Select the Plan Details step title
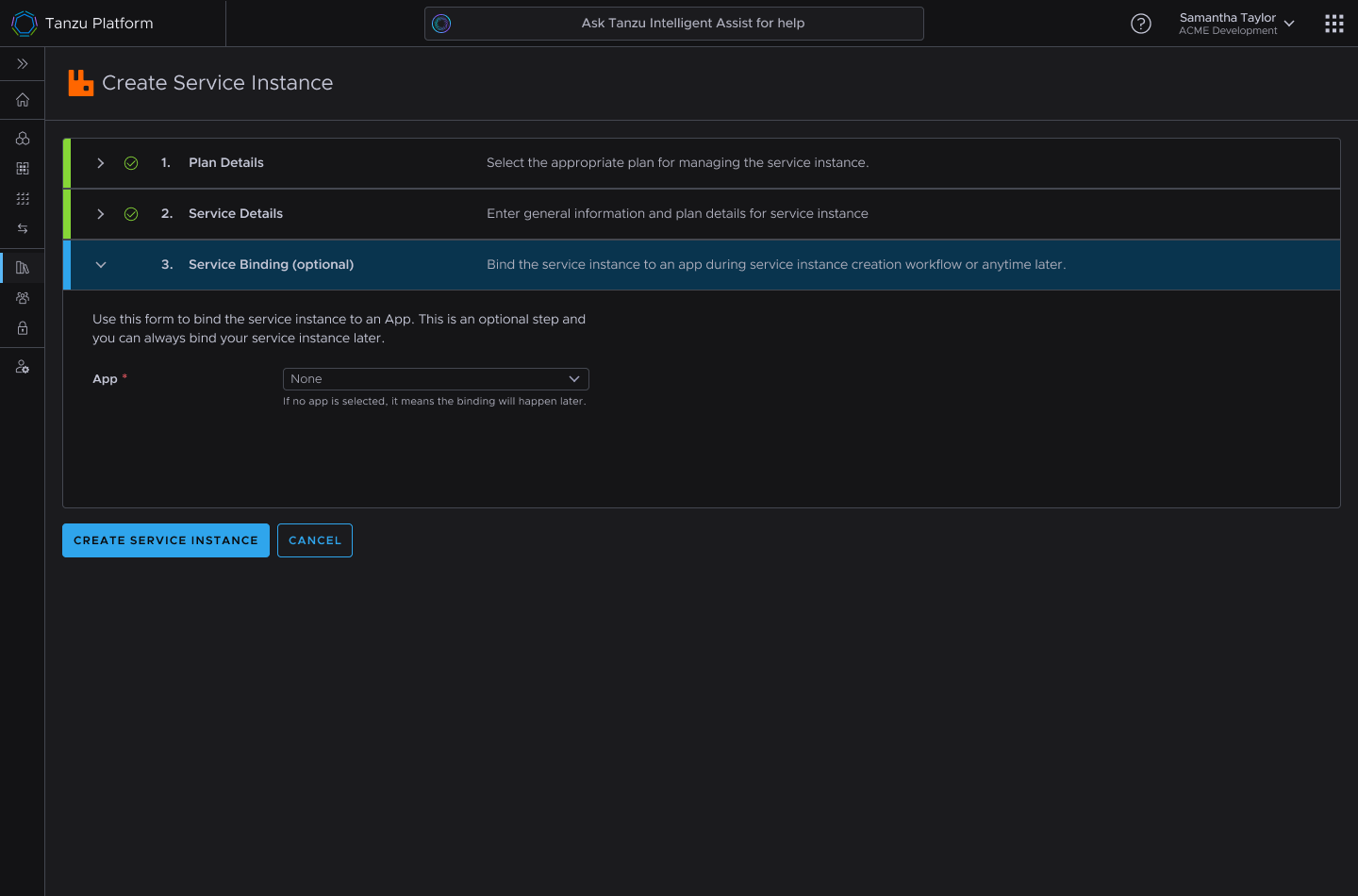This screenshot has width=1358, height=896. 226,163
